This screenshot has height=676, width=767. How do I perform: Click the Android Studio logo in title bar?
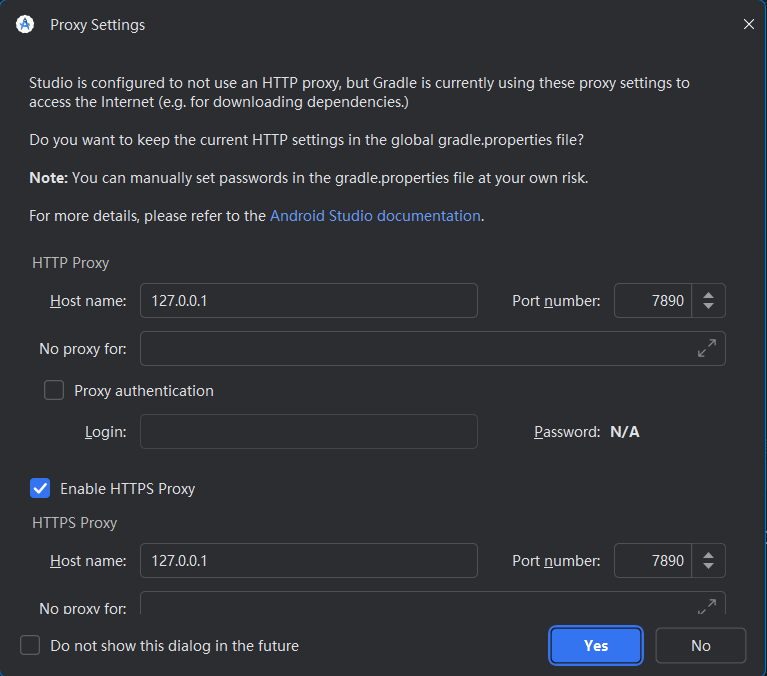click(x=25, y=25)
